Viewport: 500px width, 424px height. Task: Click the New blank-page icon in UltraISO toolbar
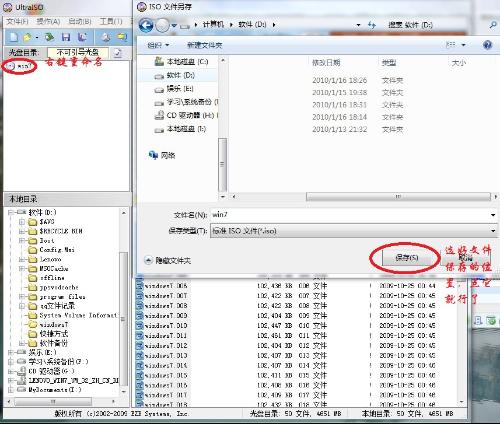(x=13, y=37)
